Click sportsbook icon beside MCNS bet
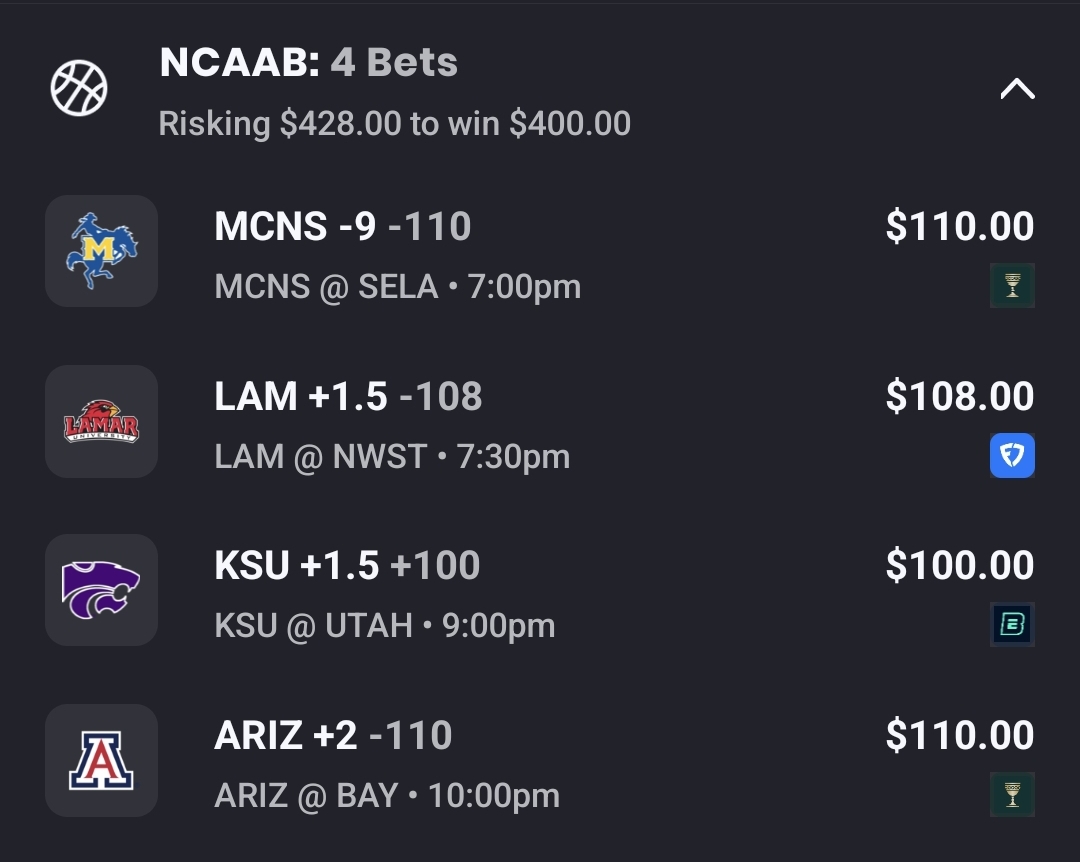This screenshot has width=1080, height=862. [1012, 286]
